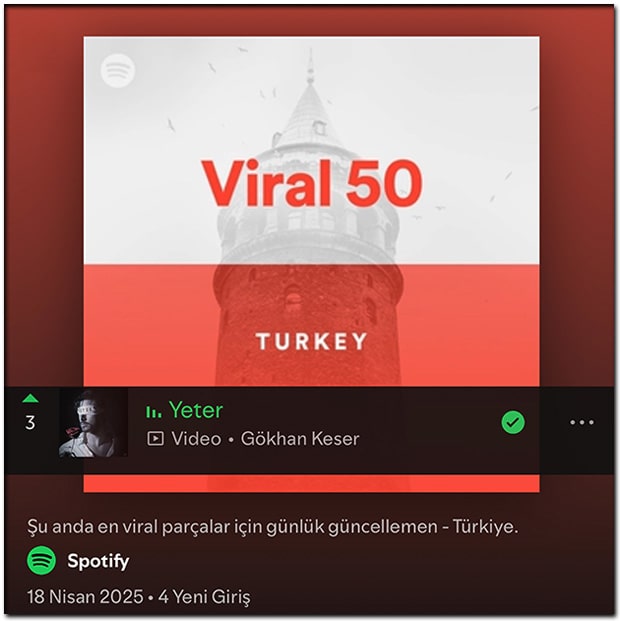Click the playlist description text about Türkiye
The width and height of the screenshot is (620, 621).
click(x=273, y=527)
